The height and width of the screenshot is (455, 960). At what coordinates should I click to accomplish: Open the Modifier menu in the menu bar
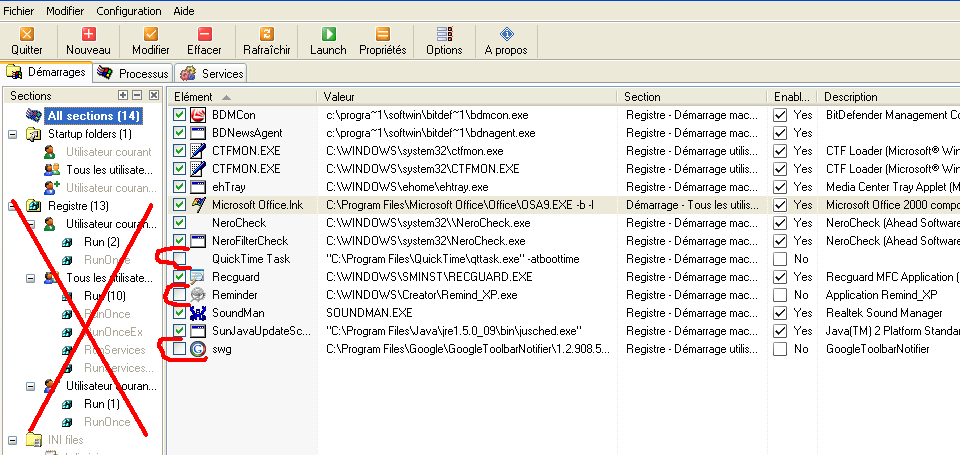(66, 11)
